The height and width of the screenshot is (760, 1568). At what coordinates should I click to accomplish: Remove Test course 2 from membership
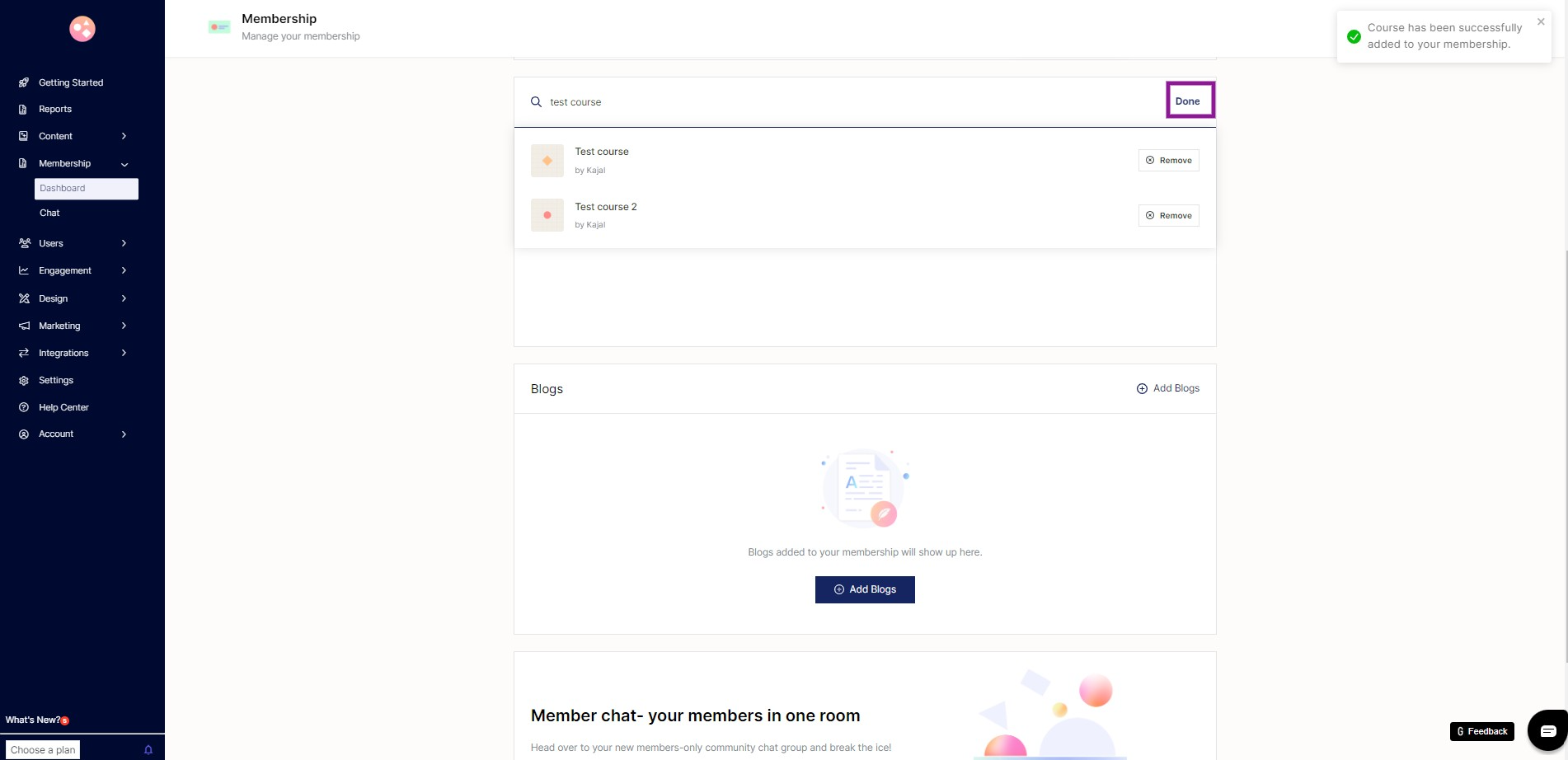(1168, 216)
